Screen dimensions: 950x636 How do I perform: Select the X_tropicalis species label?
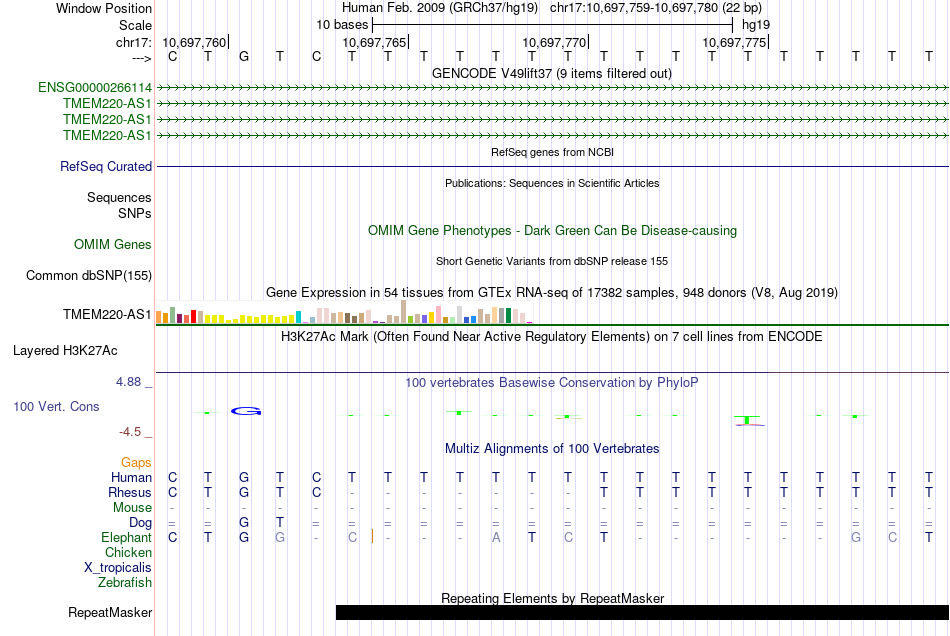point(118,568)
